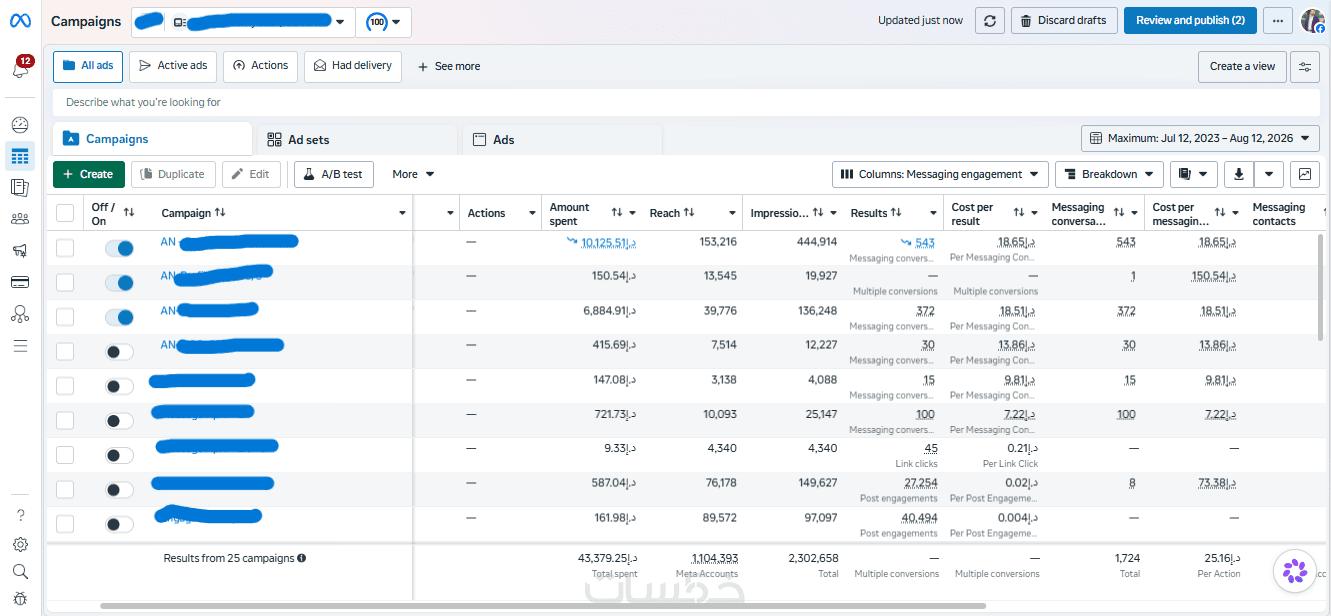1331x616 pixels.
Task: Click the Review and publish button
Action: click(x=1190, y=21)
